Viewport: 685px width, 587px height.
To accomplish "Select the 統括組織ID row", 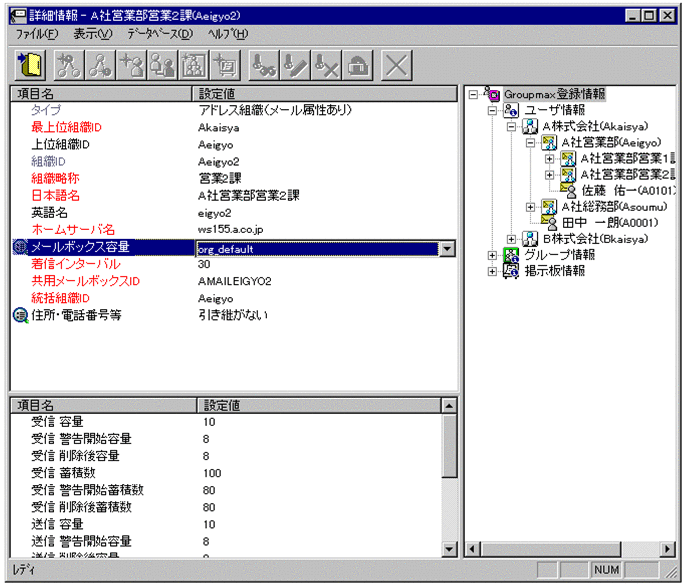I will [x=234, y=298].
